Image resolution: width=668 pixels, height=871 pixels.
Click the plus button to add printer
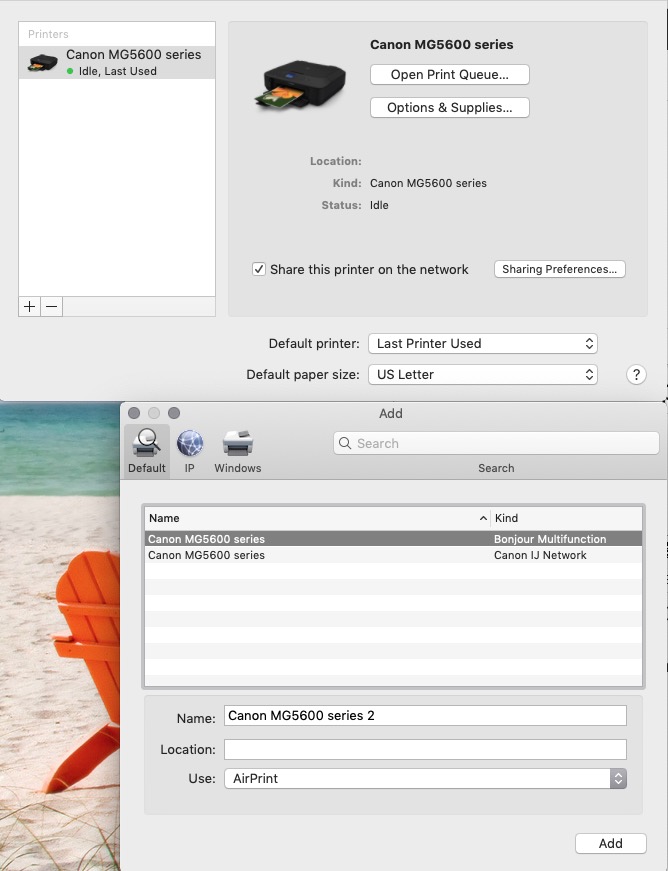tap(29, 307)
